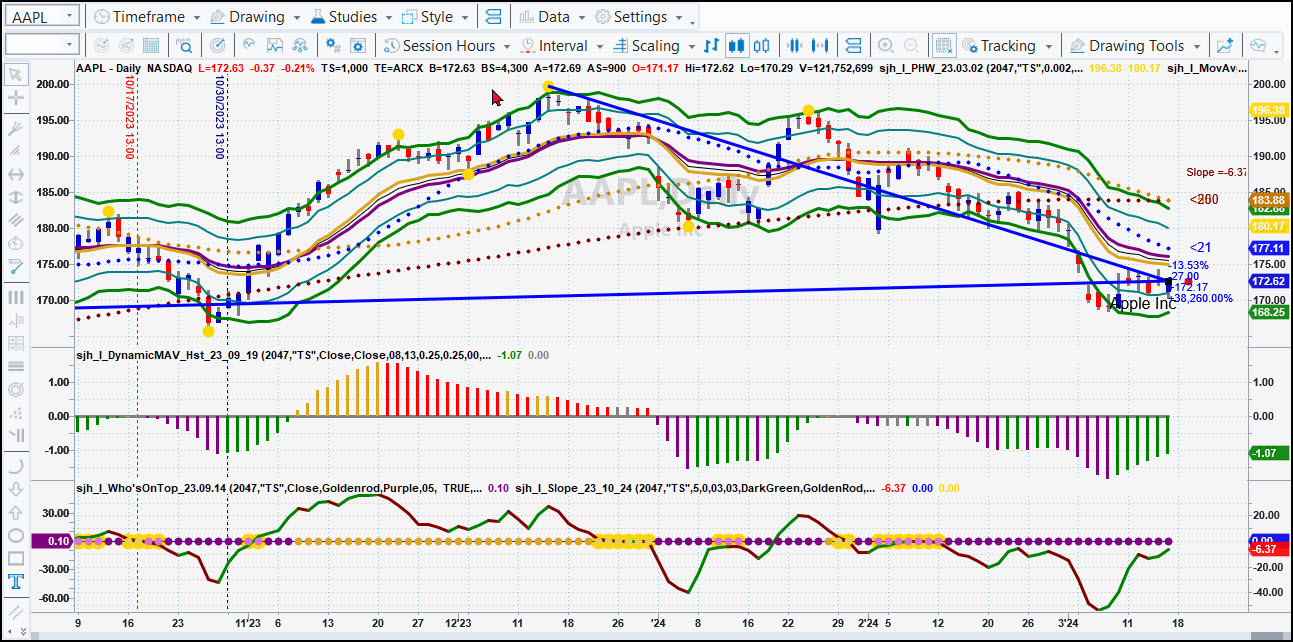Click the calendar grid icon in toolbar
This screenshot has width=1293, height=642.
[x=151, y=45]
